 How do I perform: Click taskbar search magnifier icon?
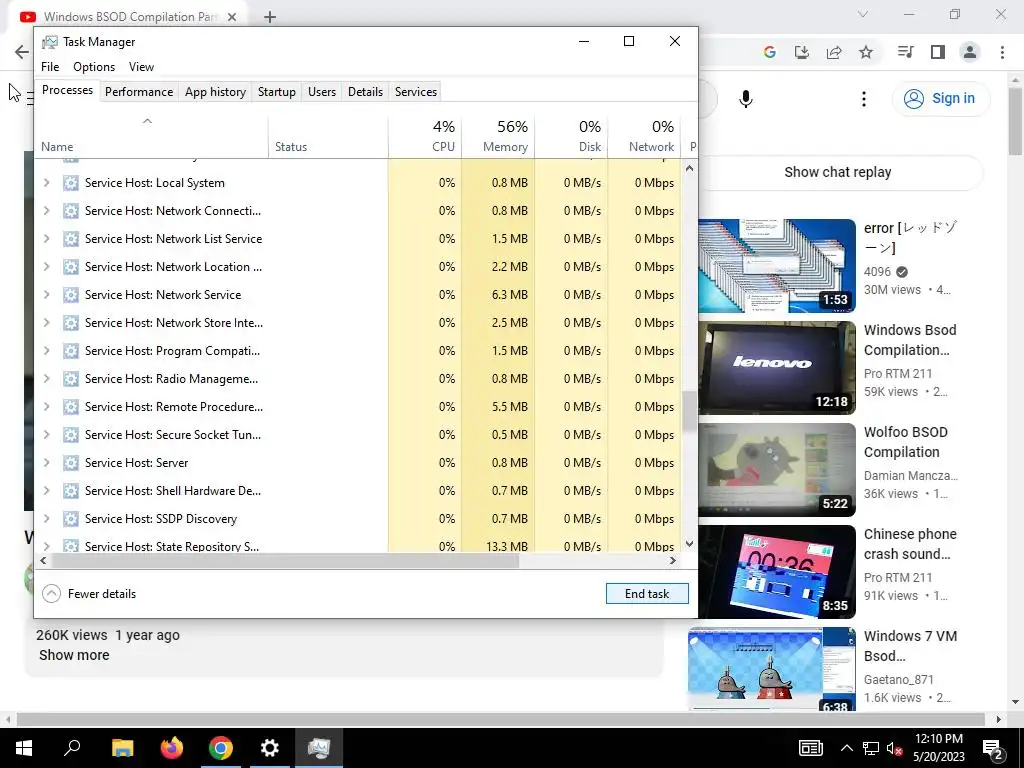point(72,748)
